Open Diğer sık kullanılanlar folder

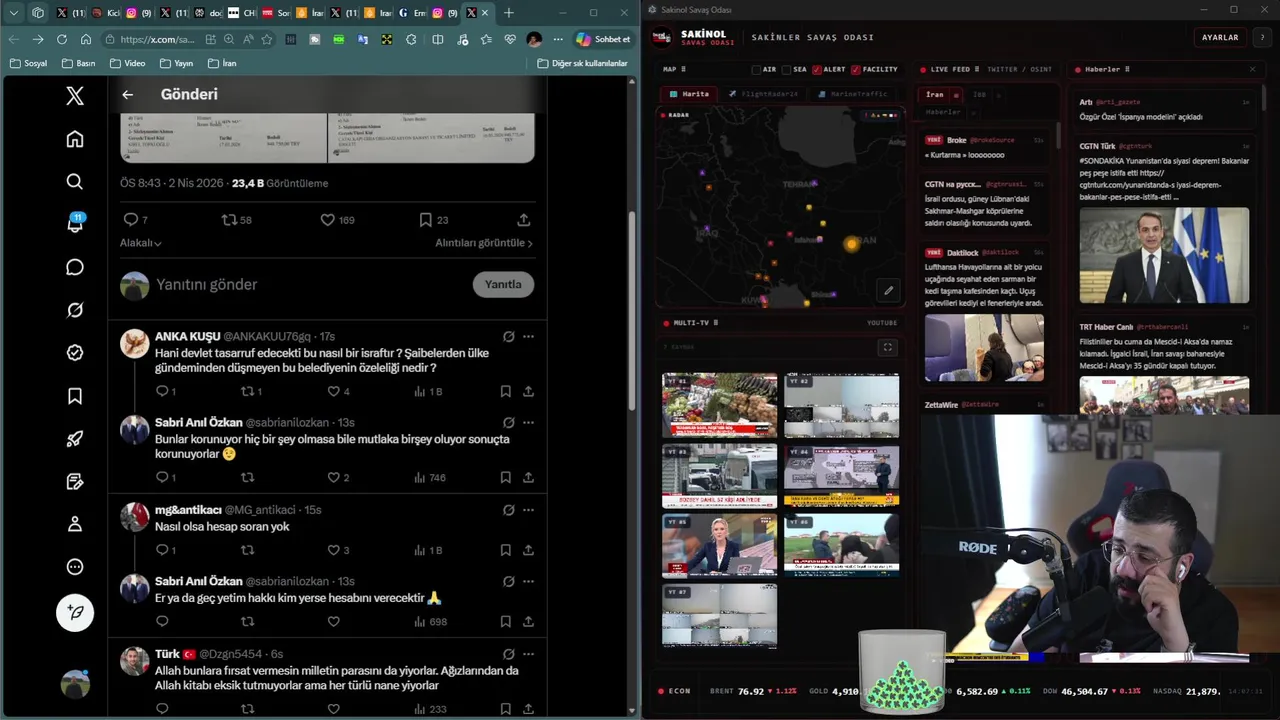[582, 63]
